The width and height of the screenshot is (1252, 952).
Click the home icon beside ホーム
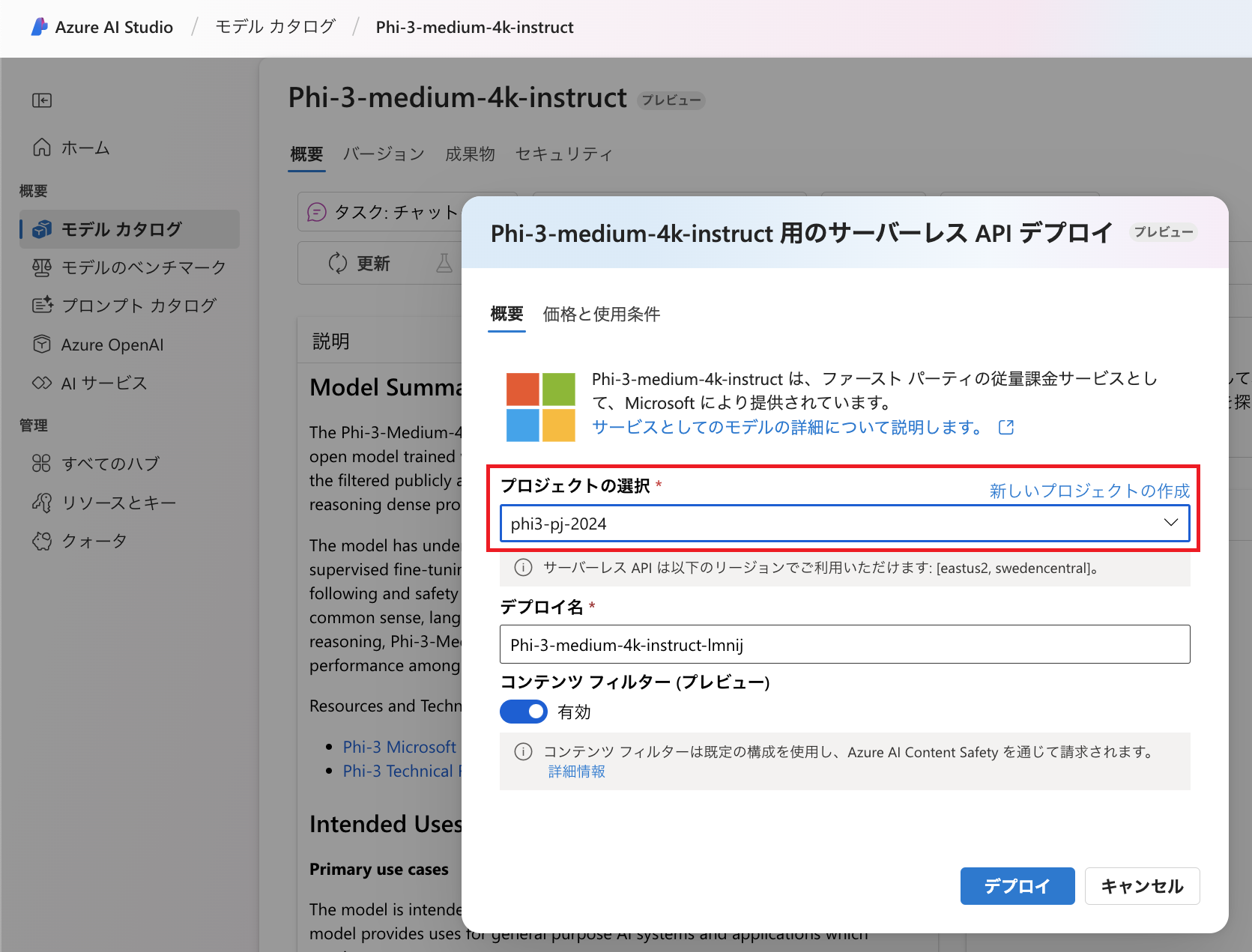click(42, 147)
